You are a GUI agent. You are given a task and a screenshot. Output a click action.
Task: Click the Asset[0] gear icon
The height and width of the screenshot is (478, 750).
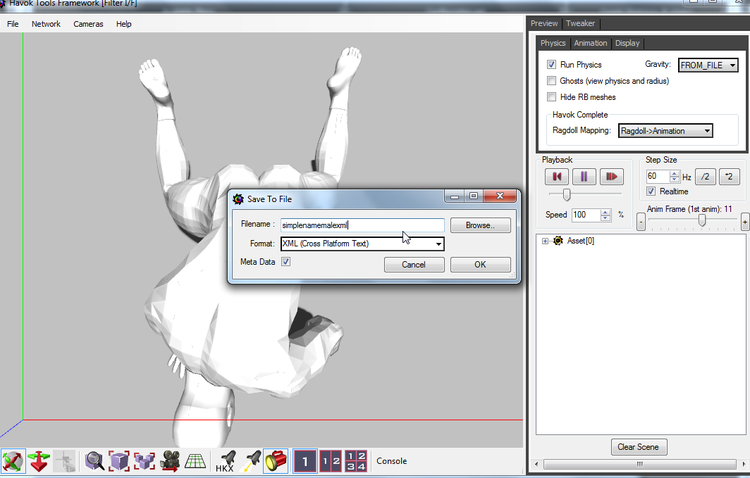(x=558, y=241)
